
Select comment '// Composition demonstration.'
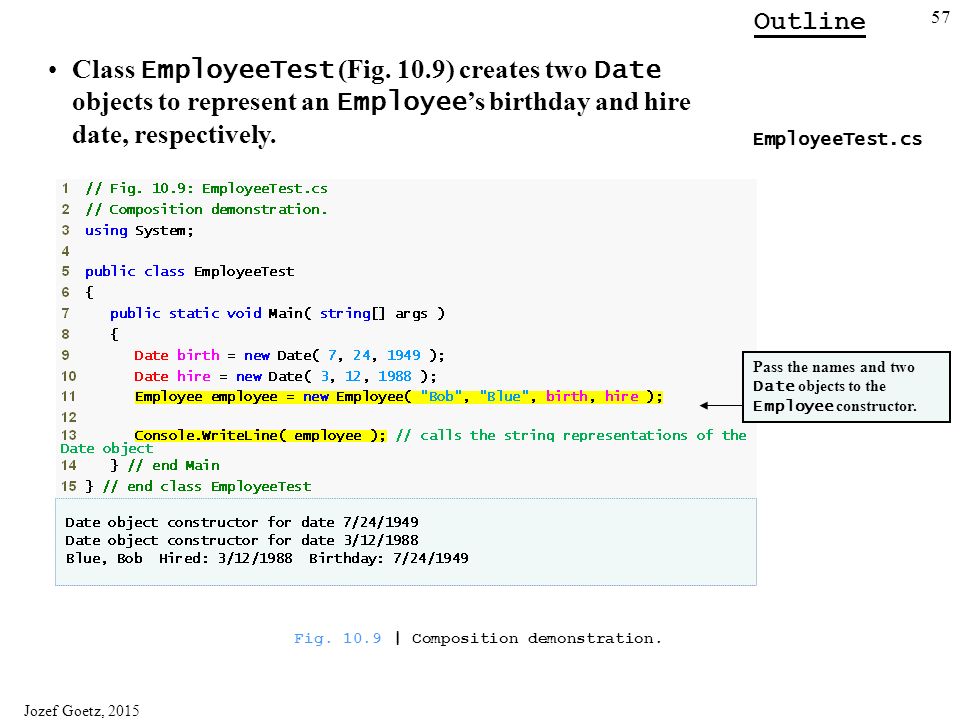(x=206, y=209)
